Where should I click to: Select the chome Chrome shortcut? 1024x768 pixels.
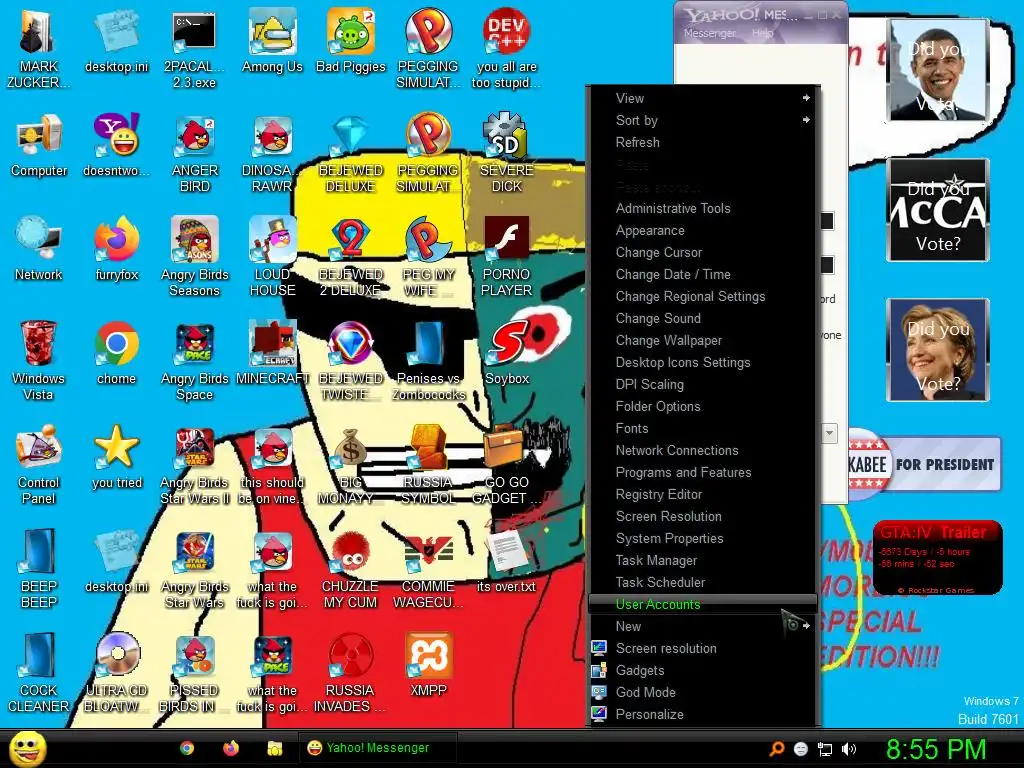tap(116, 353)
